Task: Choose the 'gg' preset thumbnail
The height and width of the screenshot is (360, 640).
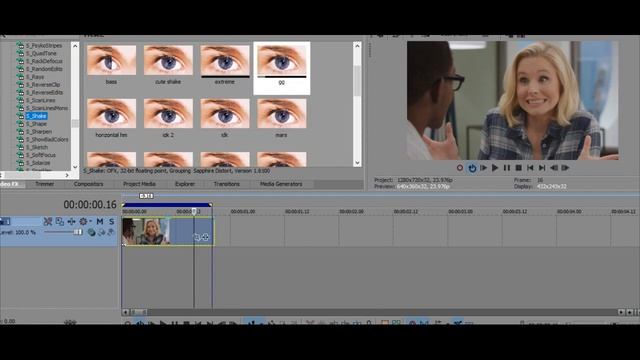Action: pos(282,60)
